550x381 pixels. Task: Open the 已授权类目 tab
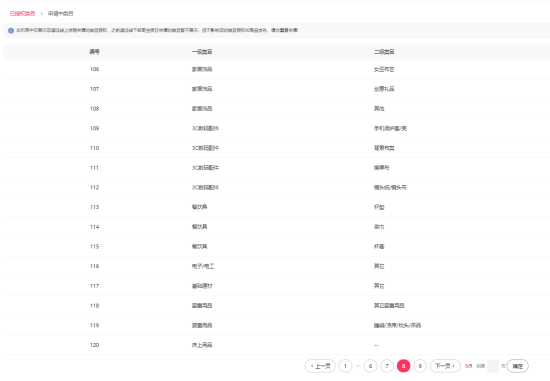22,14
